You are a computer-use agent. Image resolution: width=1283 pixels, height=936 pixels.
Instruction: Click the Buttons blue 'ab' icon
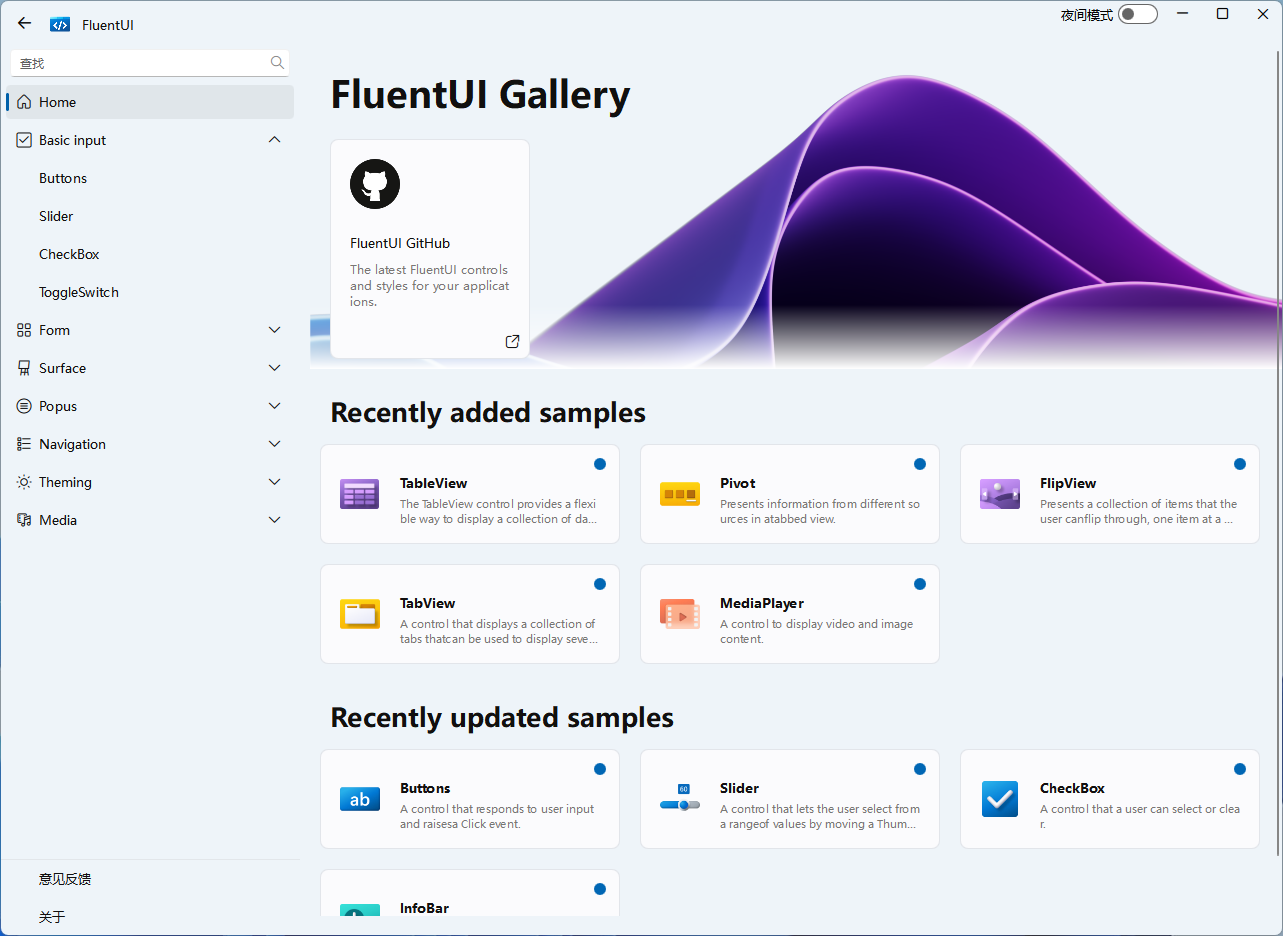(x=360, y=799)
